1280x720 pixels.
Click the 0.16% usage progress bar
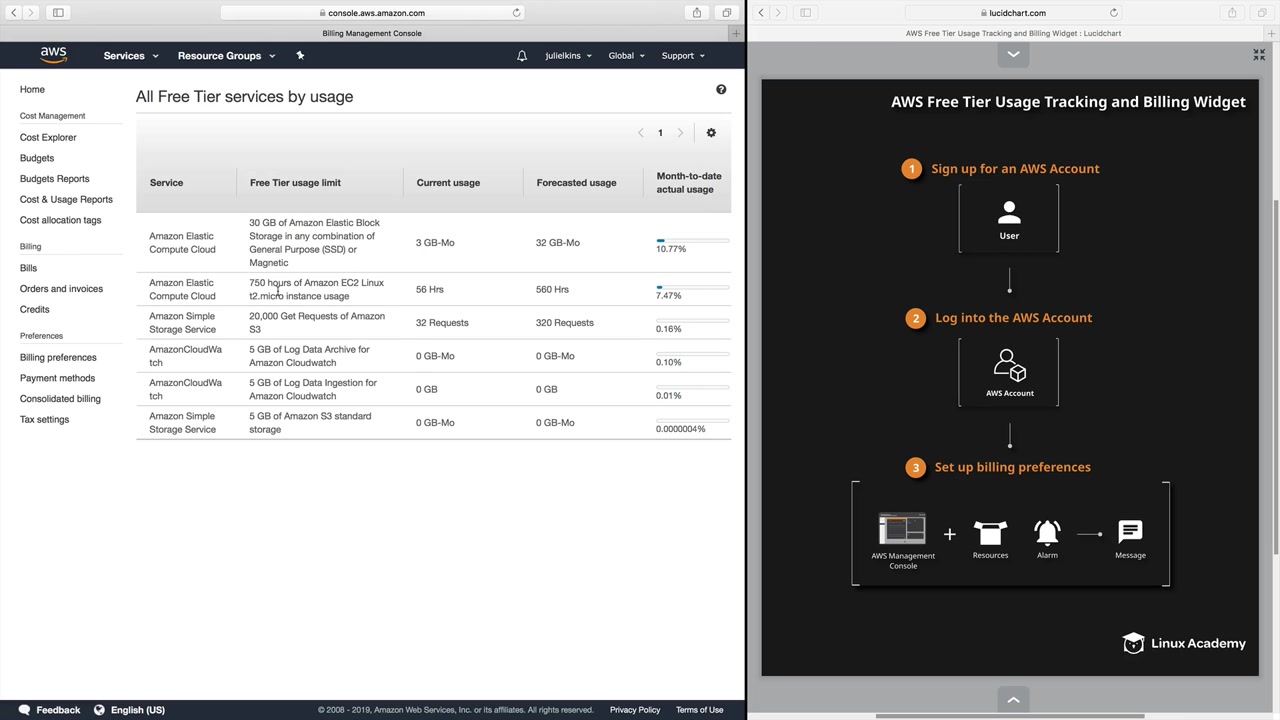click(x=693, y=321)
